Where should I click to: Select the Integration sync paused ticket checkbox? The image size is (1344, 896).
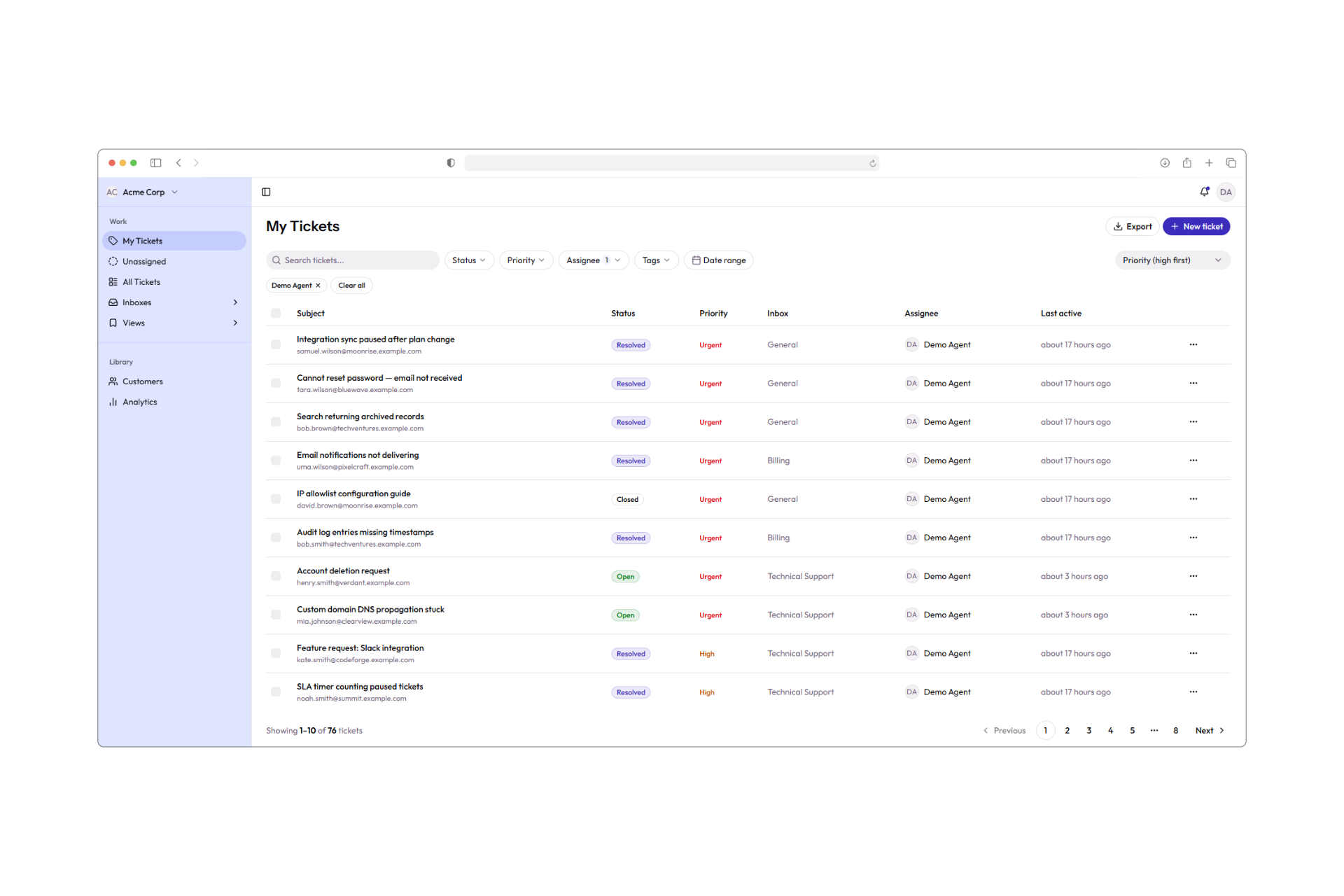click(276, 344)
